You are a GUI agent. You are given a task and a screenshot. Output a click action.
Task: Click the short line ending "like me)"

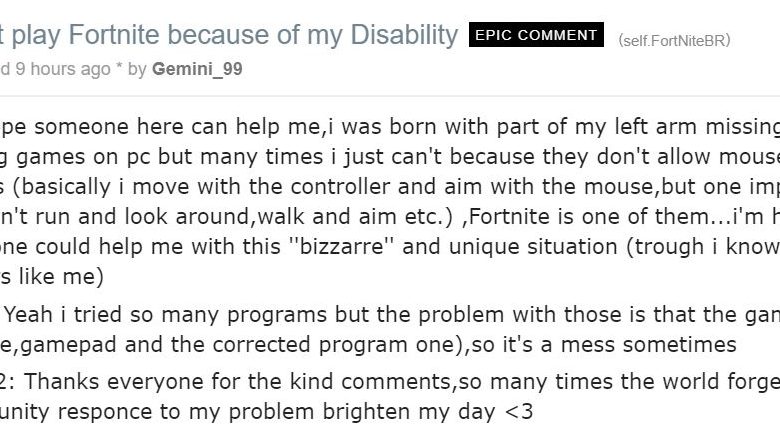tap(52, 276)
